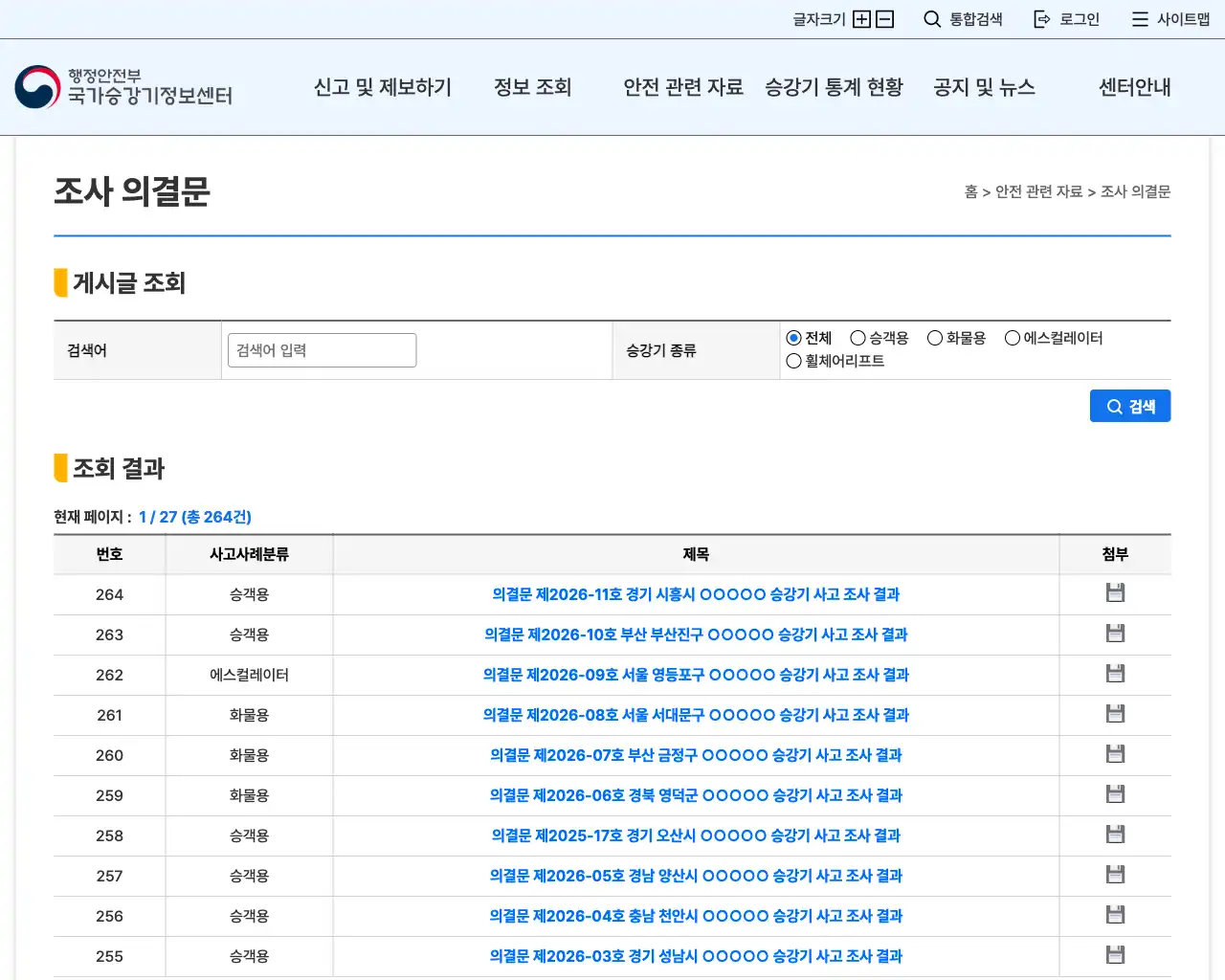Viewport: 1225px width, 980px height.
Task: Download attachment for row 262
Action: pos(1115,674)
